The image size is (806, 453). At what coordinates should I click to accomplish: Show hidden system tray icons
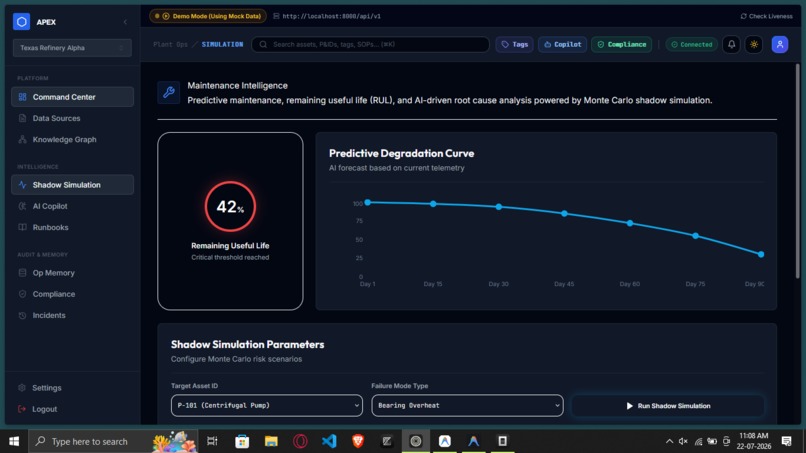pyautogui.click(x=669, y=441)
